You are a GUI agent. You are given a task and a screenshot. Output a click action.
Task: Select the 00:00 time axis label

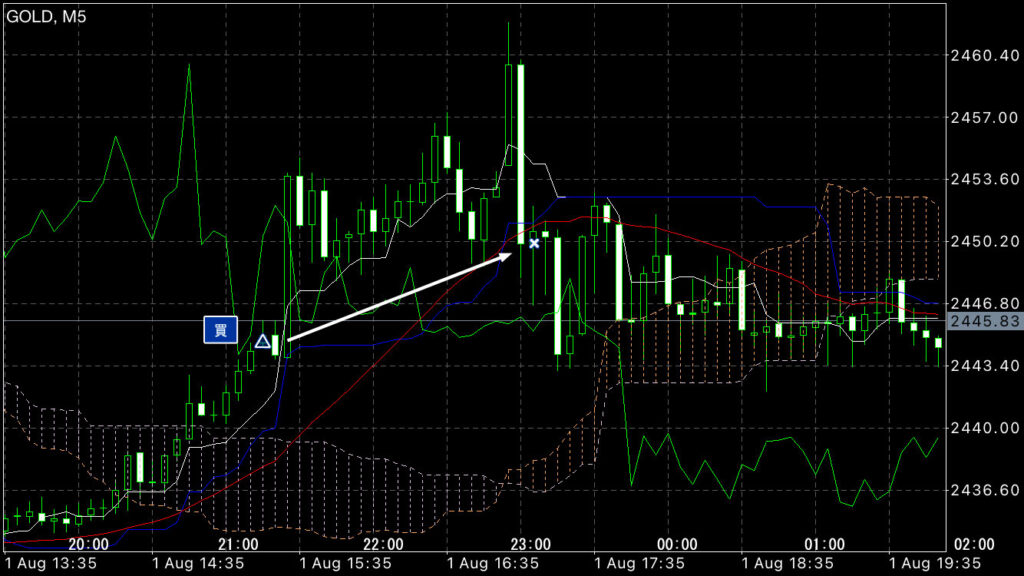(x=677, y=544)
